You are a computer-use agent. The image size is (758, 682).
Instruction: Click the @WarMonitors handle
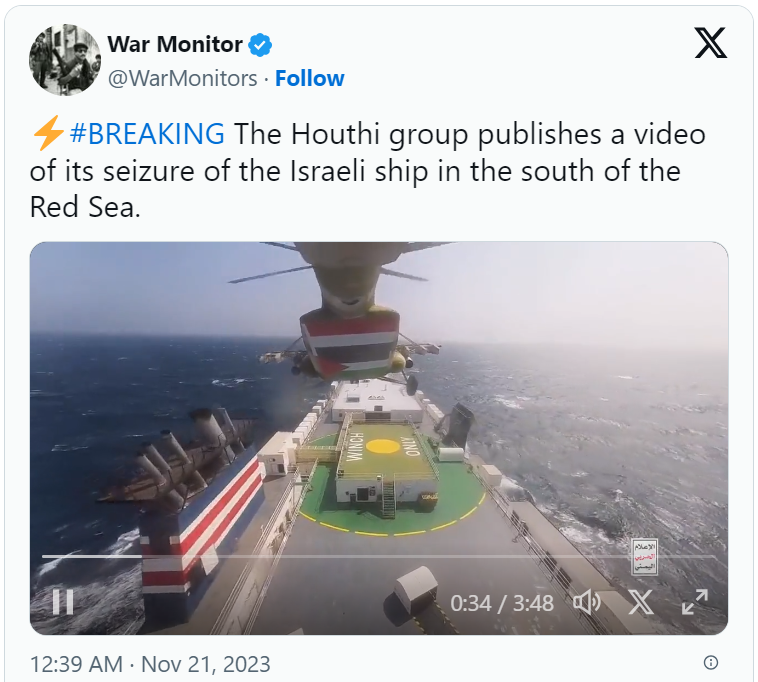point(182,78)
